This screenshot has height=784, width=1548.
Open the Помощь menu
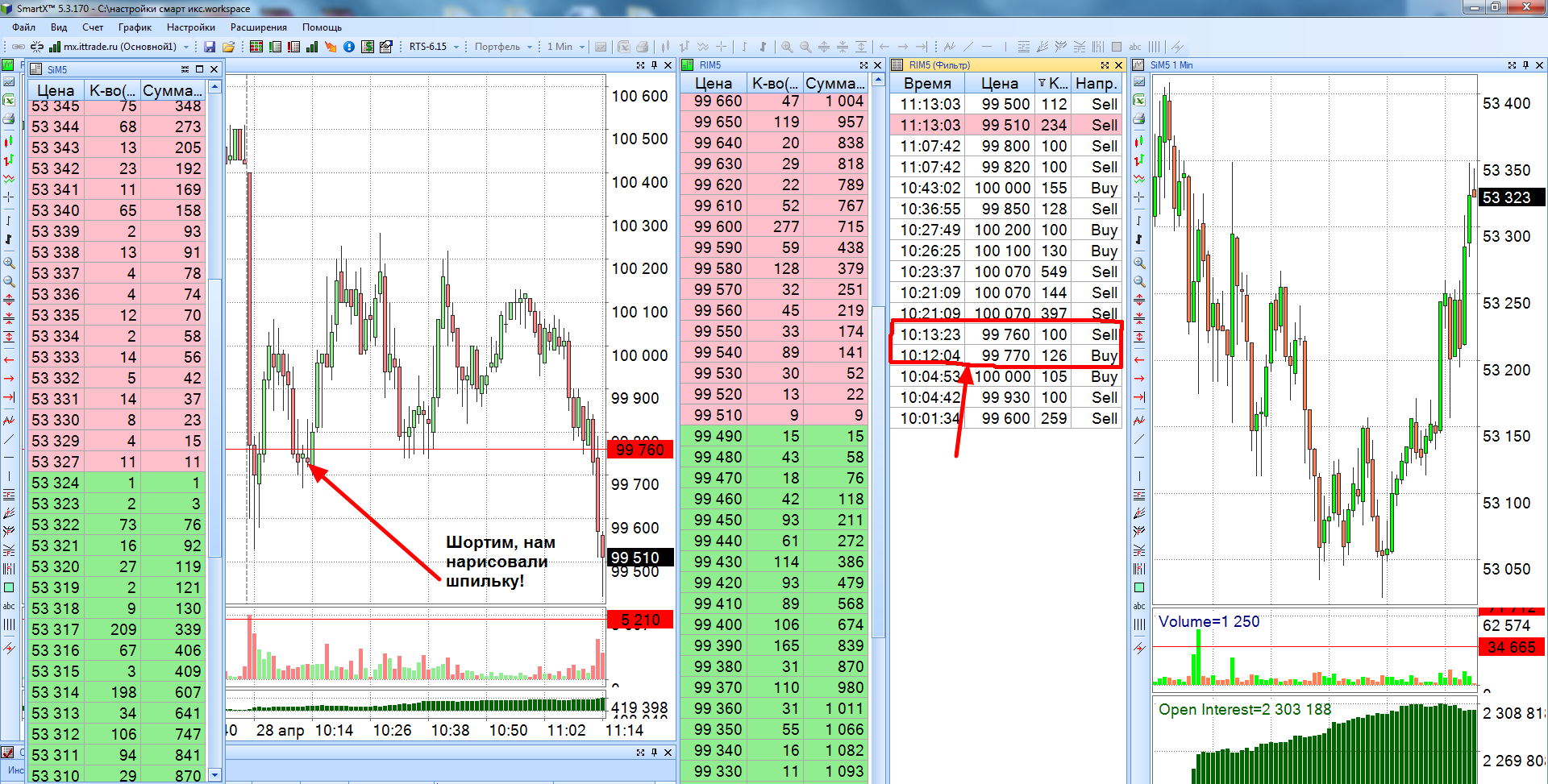click(322, 27)
